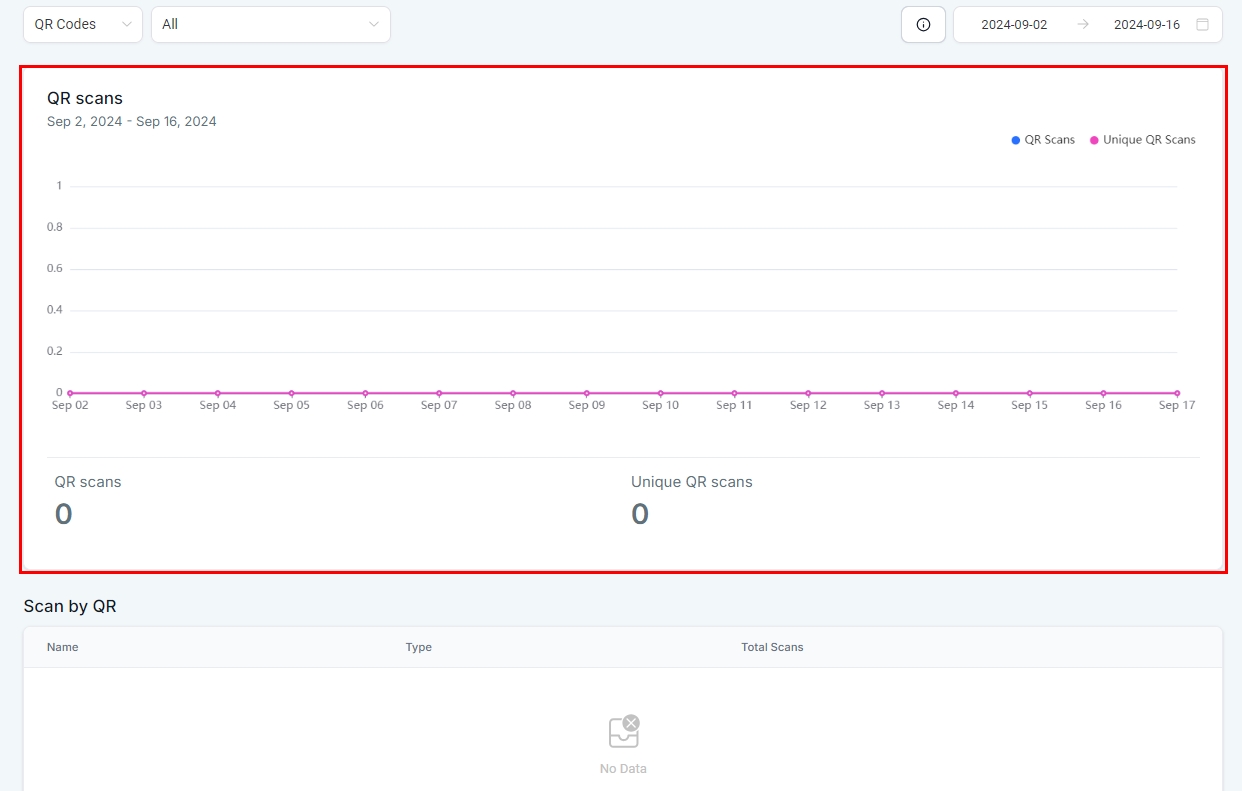Open the All filter dropdown
This screenshot has height=791, width=1242.
click(x=270, y=24)
